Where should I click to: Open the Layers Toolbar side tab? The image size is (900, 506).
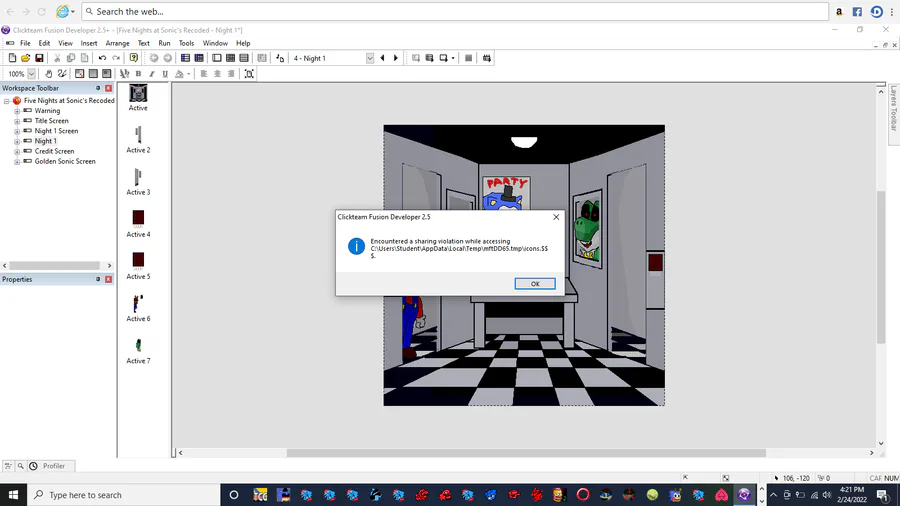point(894,108)
